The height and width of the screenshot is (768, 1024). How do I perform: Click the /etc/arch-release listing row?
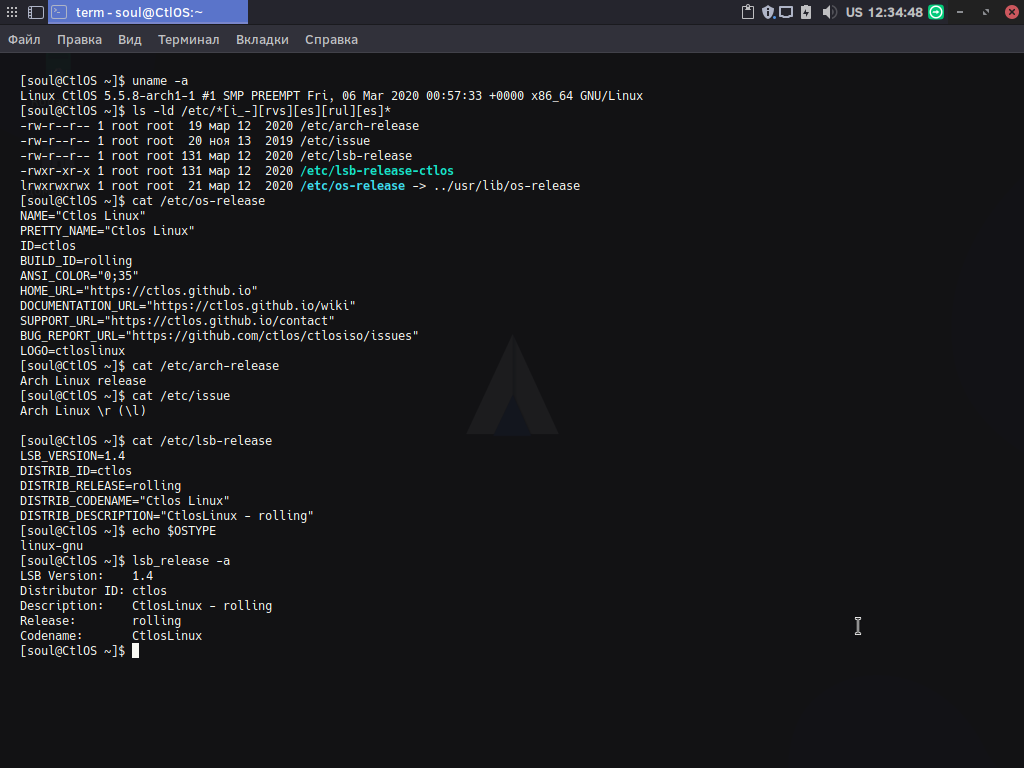(x=219, y=126)
